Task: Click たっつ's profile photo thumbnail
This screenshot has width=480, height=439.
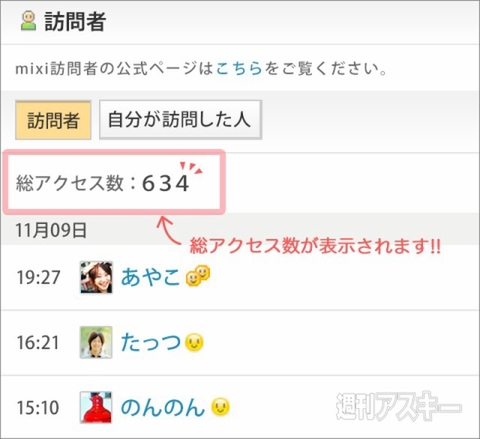Action: click(x=96, y=342)
